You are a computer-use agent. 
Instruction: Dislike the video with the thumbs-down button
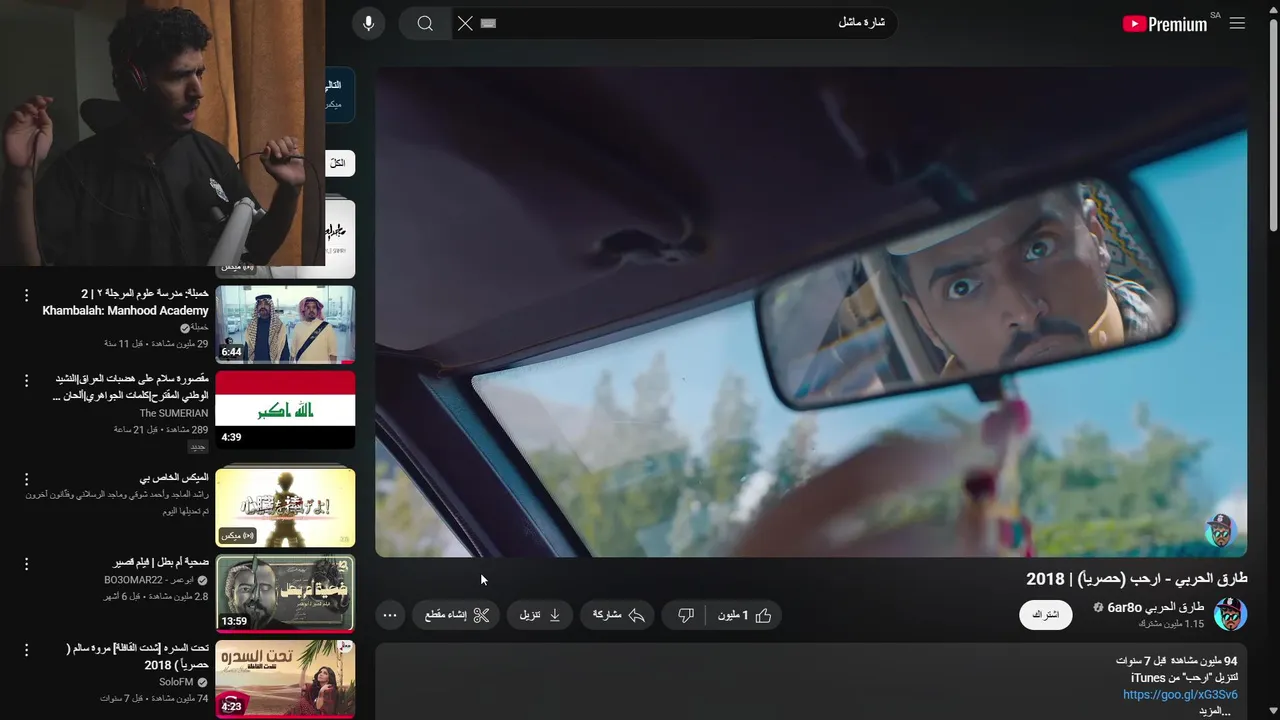tap(686, 615)
